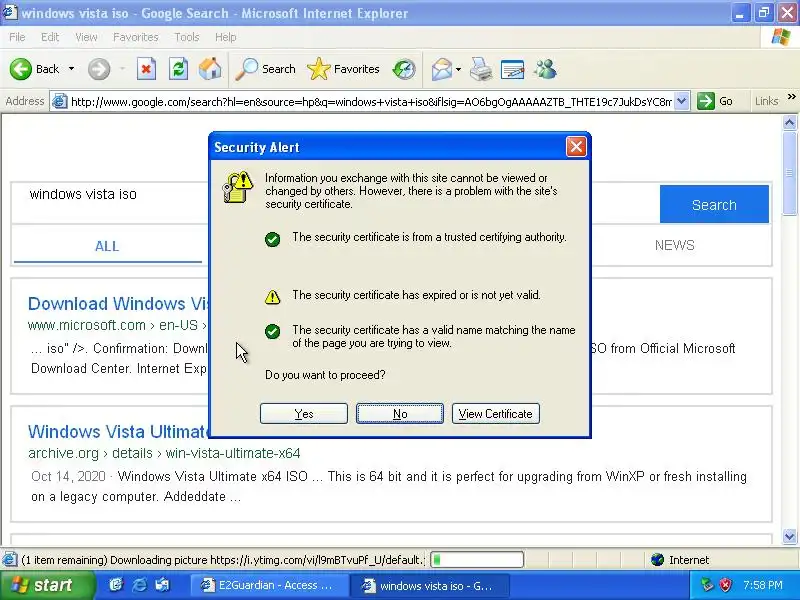Expand the Links toolbar chevron
The width and height of the screenshot is (800, 600).
791,97
